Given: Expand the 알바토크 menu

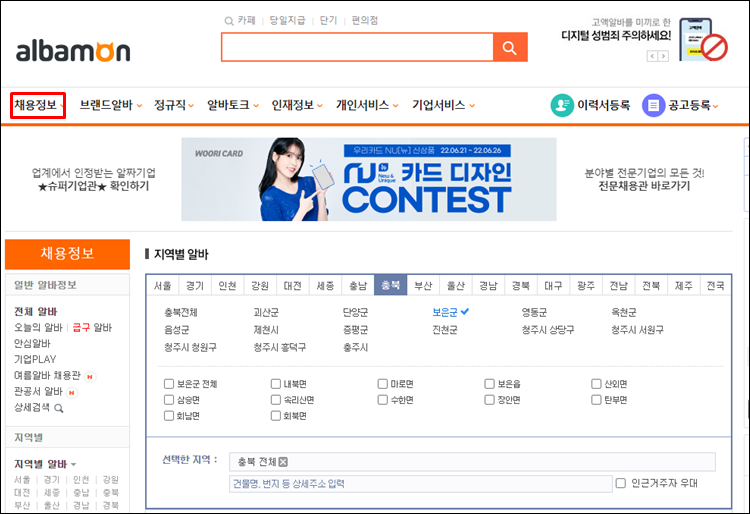Looking at the screenshot, I should tap(232, 105).
